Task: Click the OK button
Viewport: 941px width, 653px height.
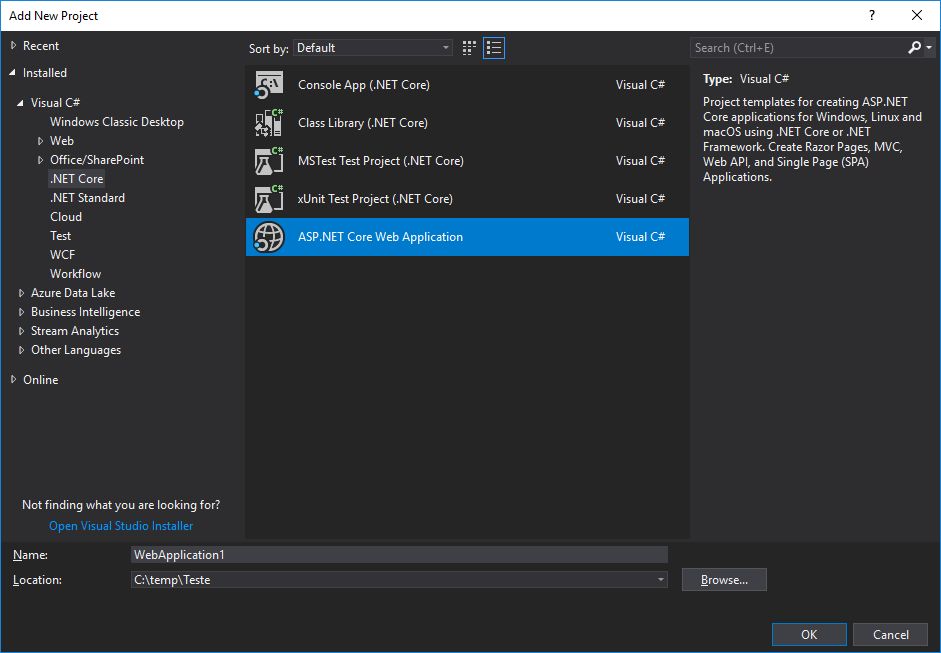Action: pos(809,634)
